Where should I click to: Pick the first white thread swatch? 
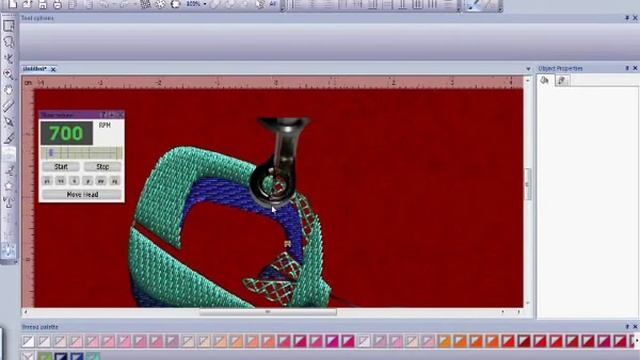point(28,341)
